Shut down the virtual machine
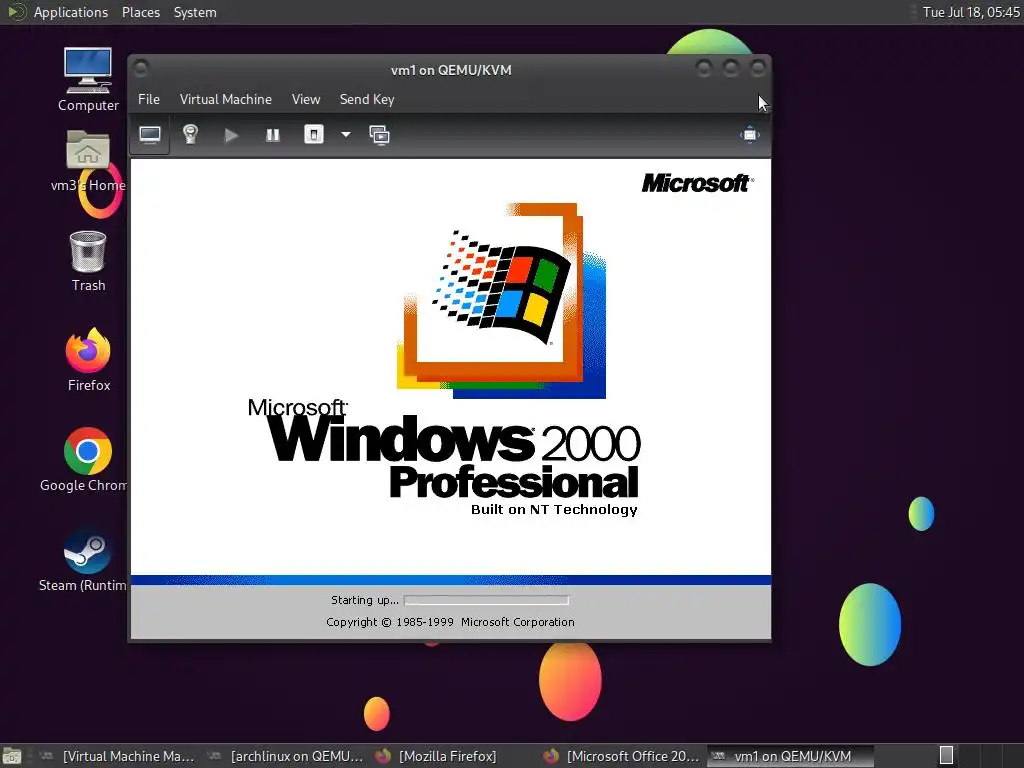 click(313, 135)
